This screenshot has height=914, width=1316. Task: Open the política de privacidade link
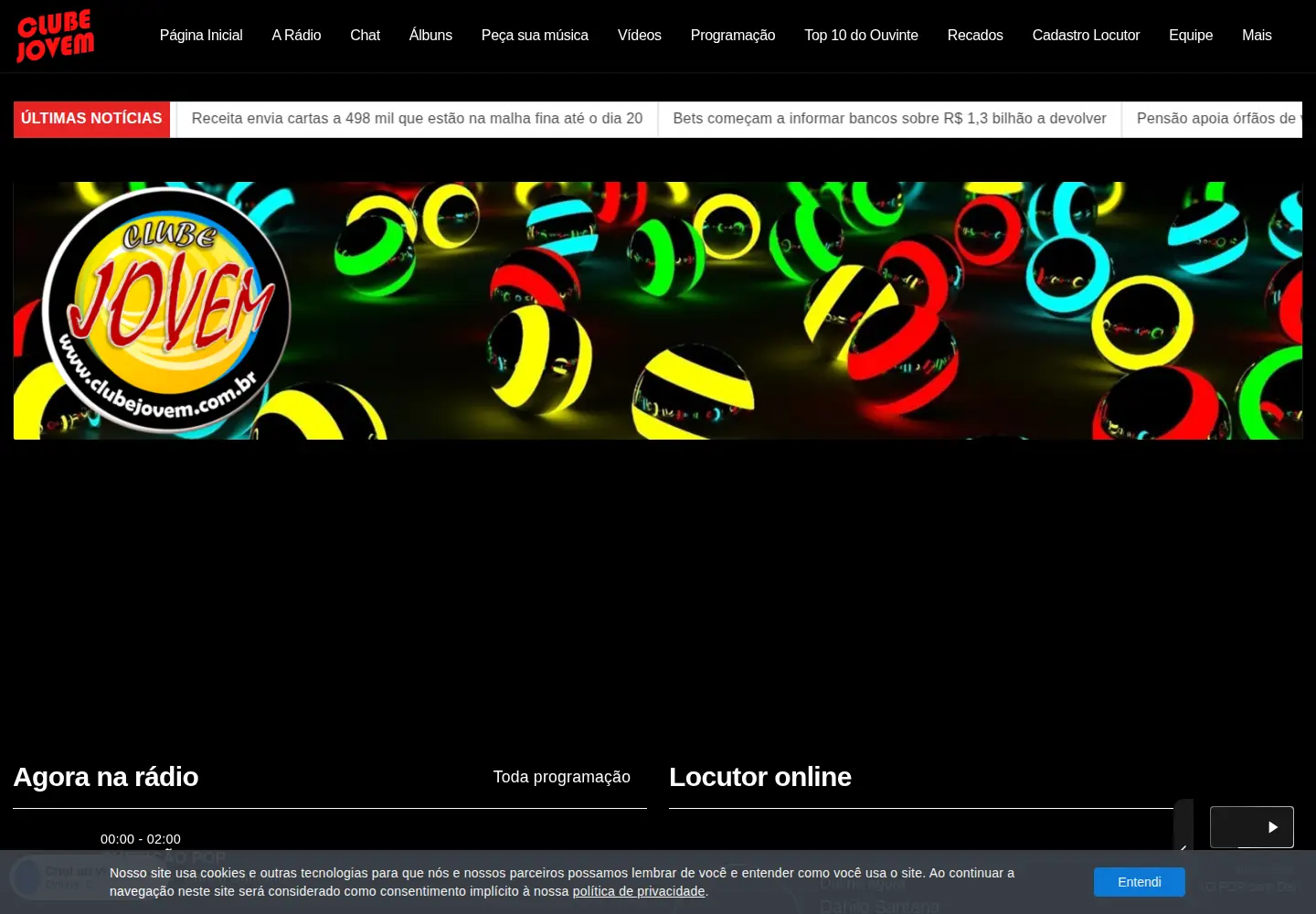tap(639, 891)
